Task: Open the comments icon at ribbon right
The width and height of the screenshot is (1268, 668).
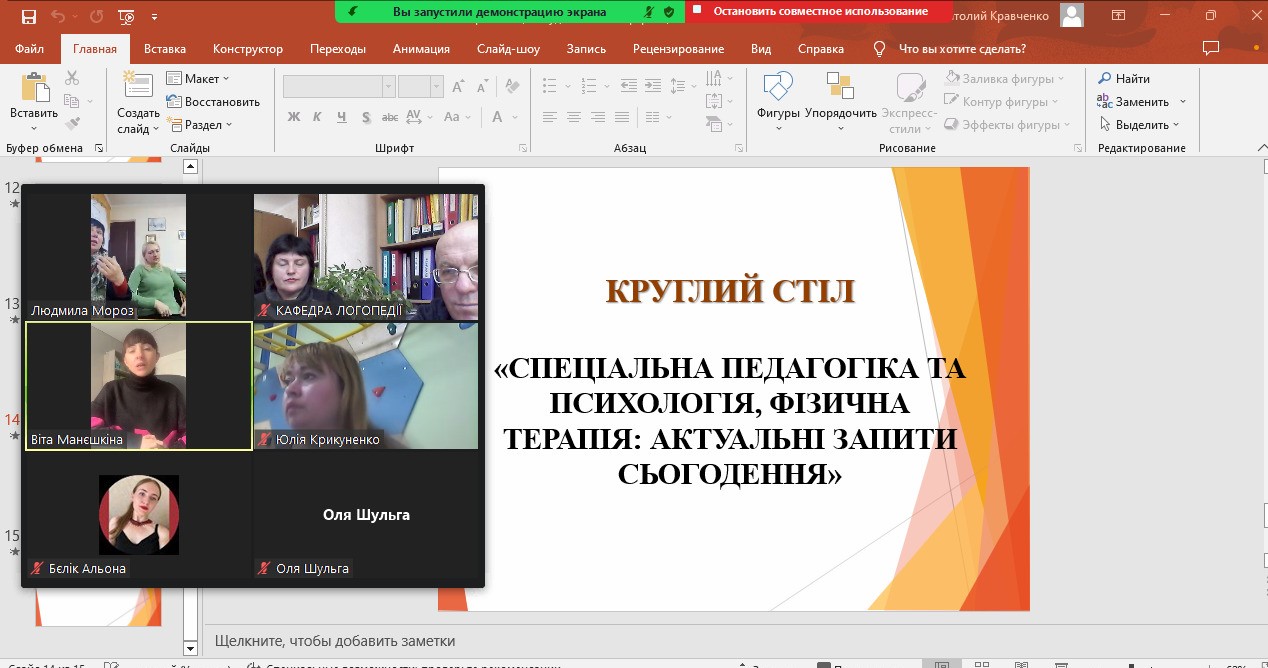Action: pos(1211,49)
